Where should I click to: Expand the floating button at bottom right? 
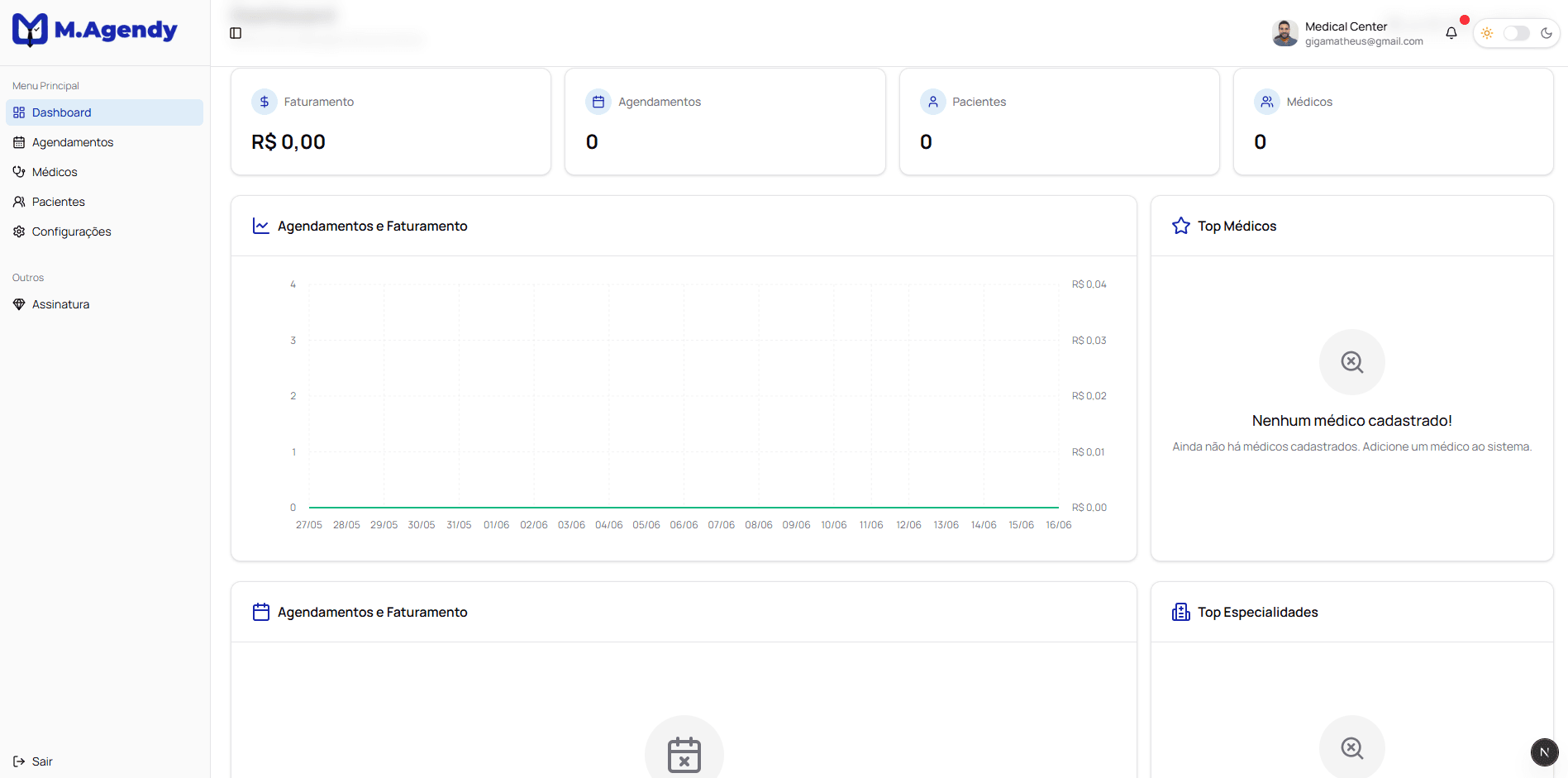coord(1544,752)
